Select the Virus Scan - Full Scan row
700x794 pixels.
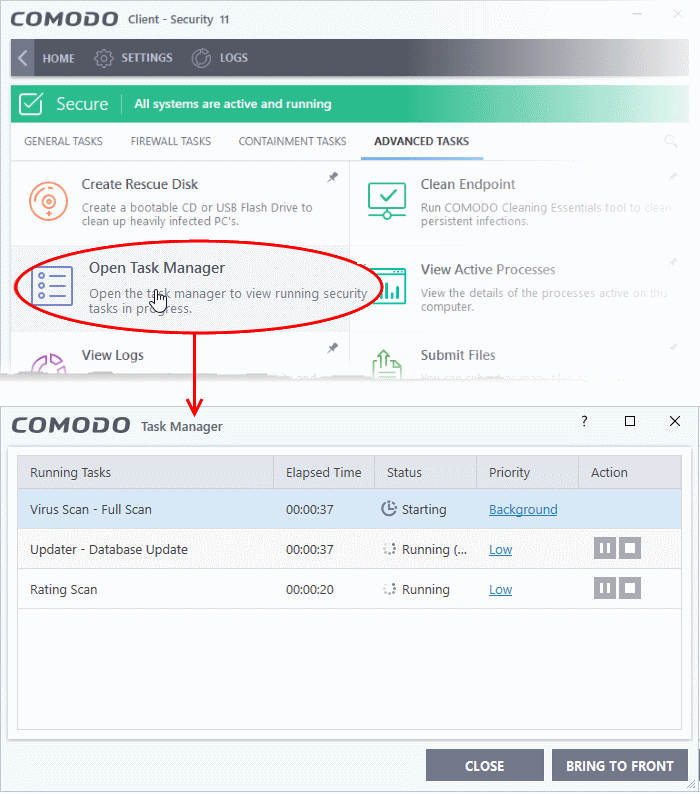(349, 509)
